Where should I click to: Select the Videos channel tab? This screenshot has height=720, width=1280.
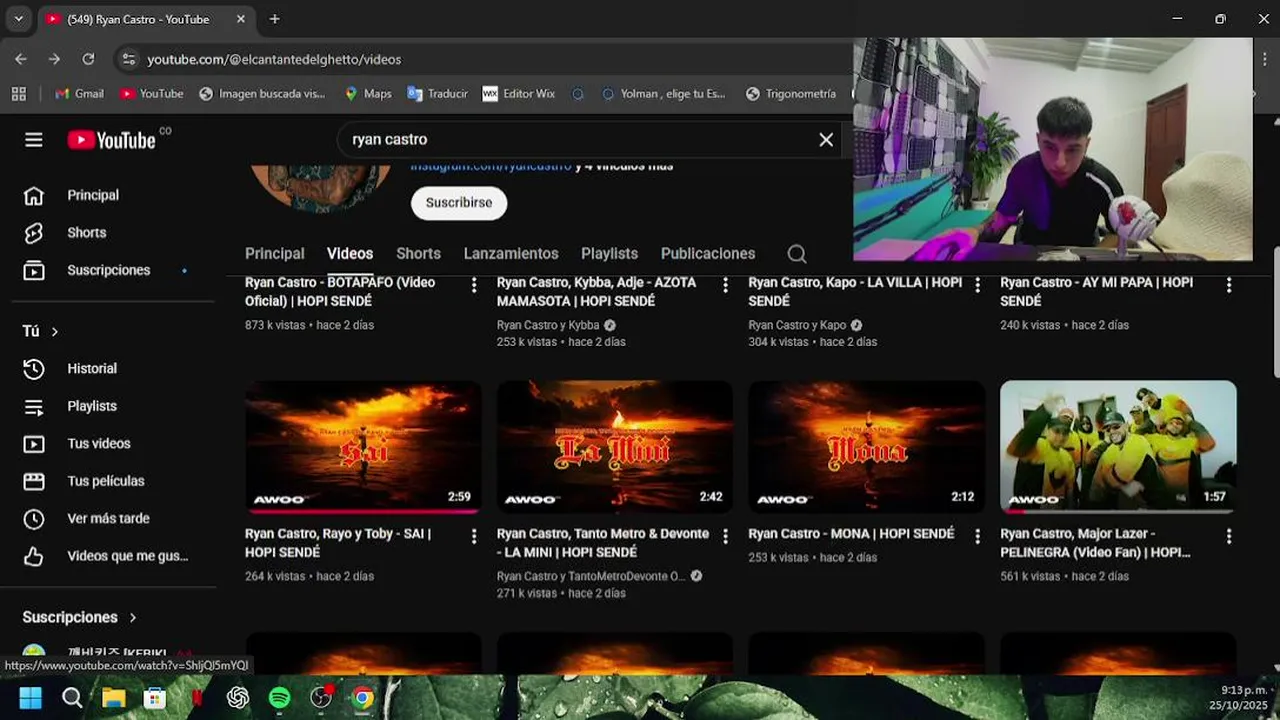pos(350,254)
